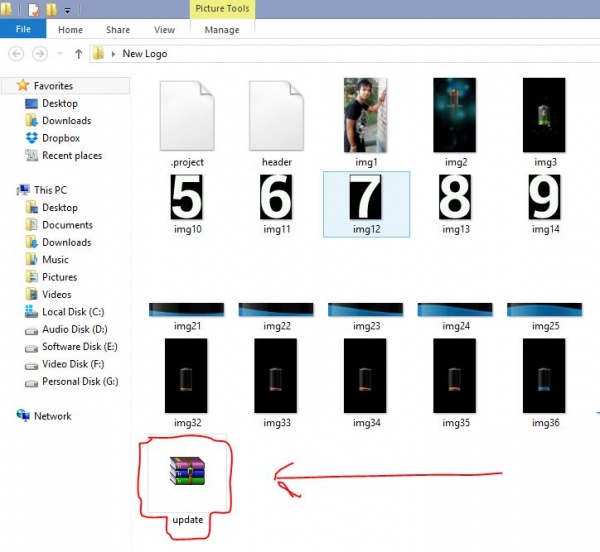Select Local Disk (C:) drive

(73, 312)
